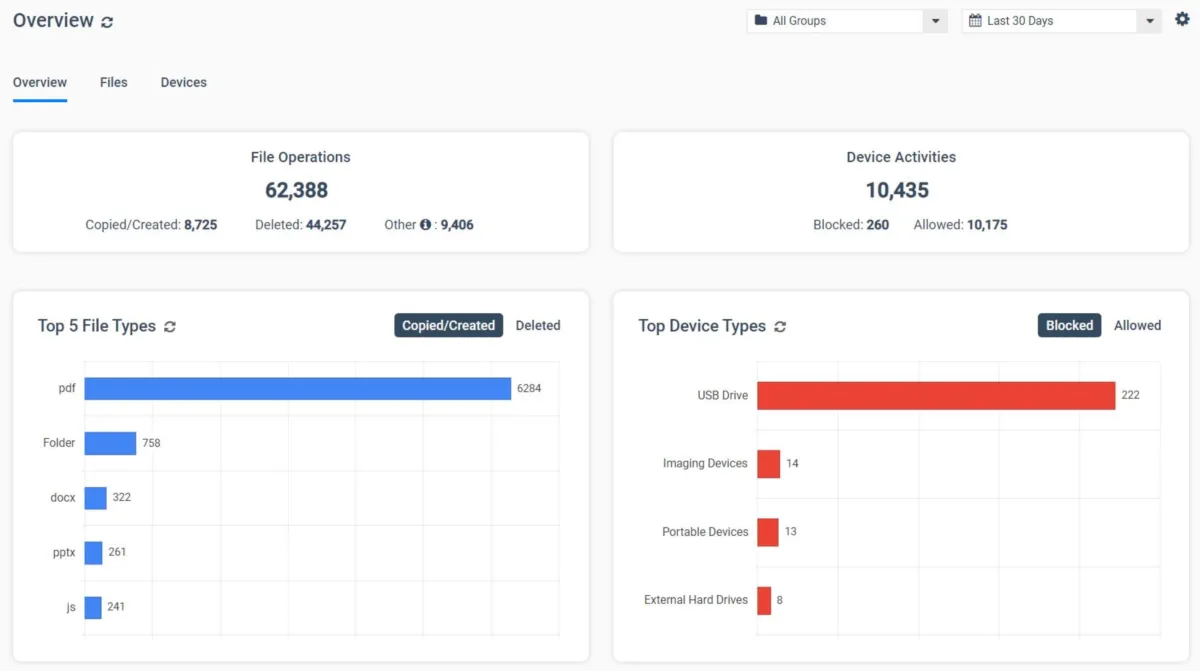
Task: Refresh the Top 5 File Types chart
Action: 170,327
